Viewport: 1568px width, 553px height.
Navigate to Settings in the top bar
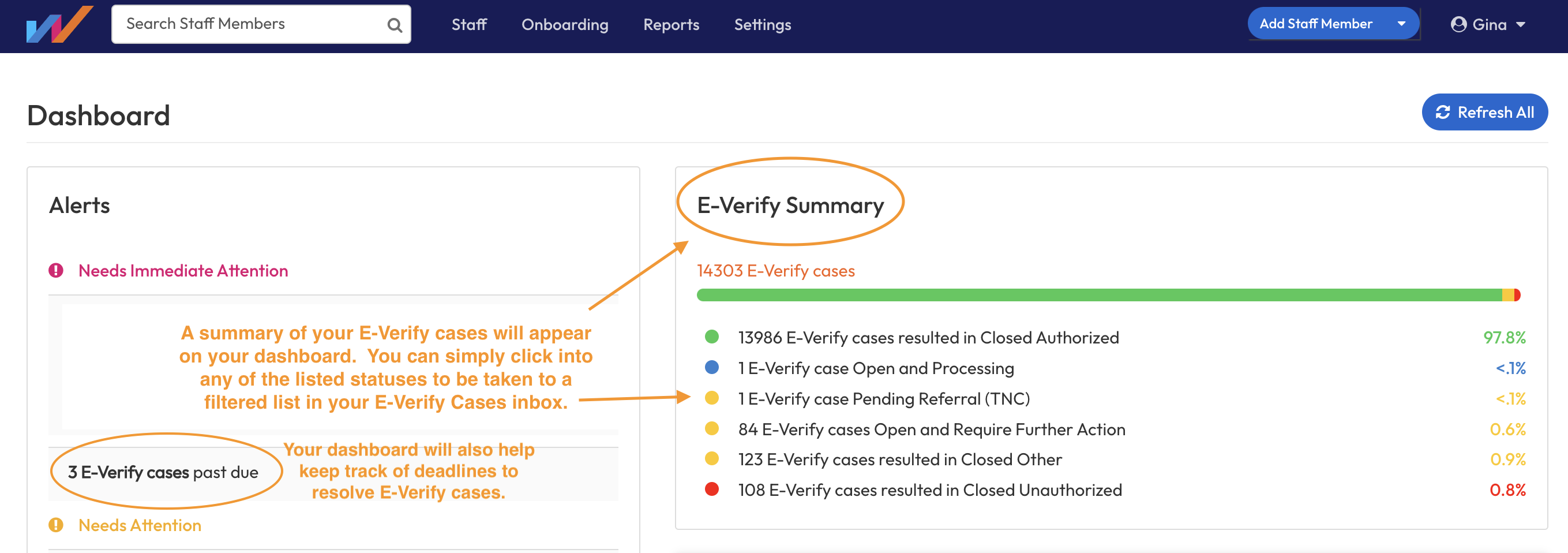(x=762, y=24)
